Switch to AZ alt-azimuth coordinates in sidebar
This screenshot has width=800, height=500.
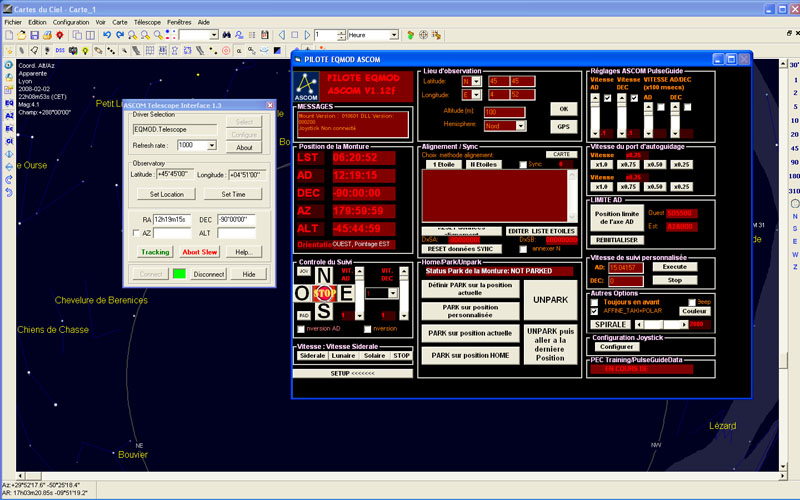coord(9,116)
